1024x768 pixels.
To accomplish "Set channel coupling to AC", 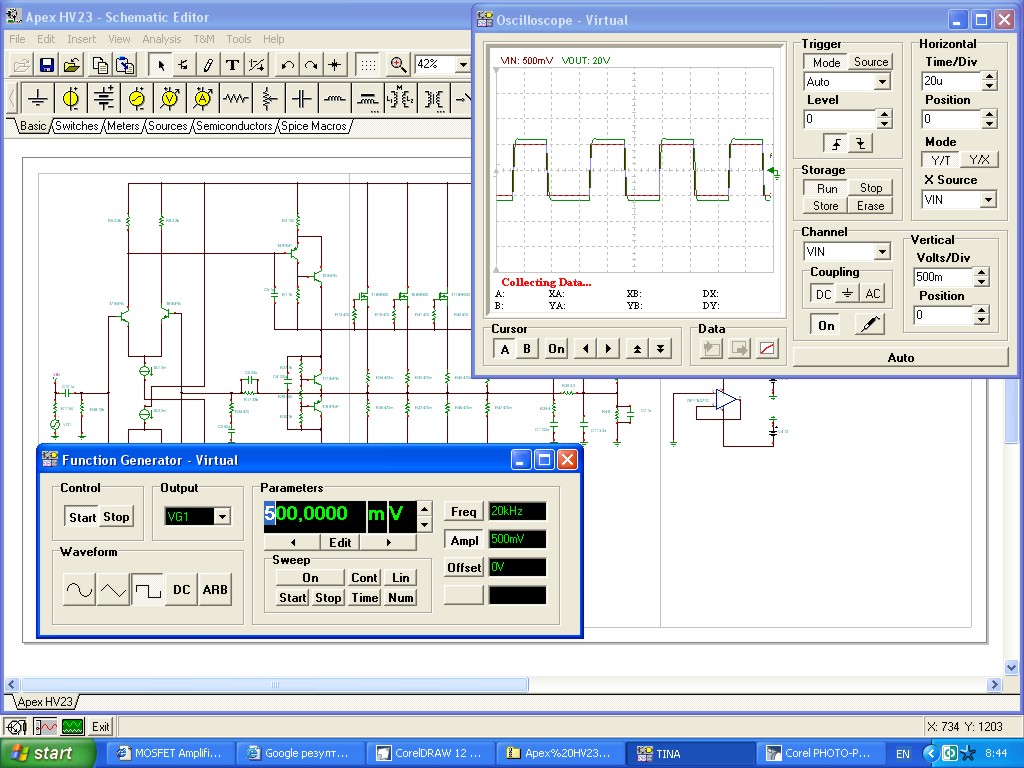I will tap(872, 294).
